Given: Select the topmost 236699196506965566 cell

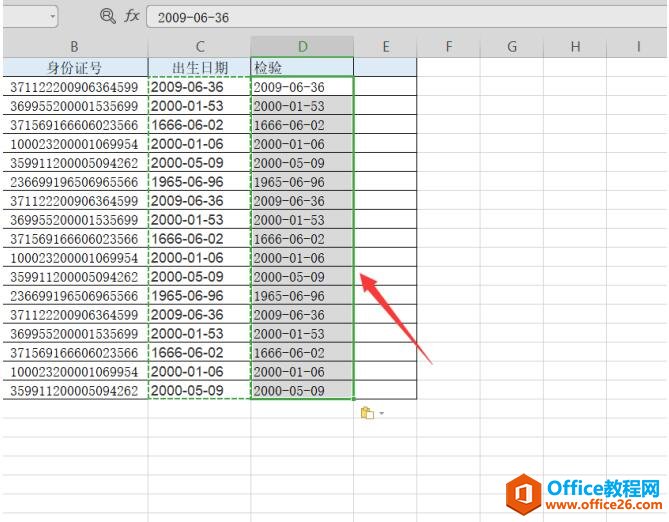Looking at the screenshot, I should tap(75, 182).
